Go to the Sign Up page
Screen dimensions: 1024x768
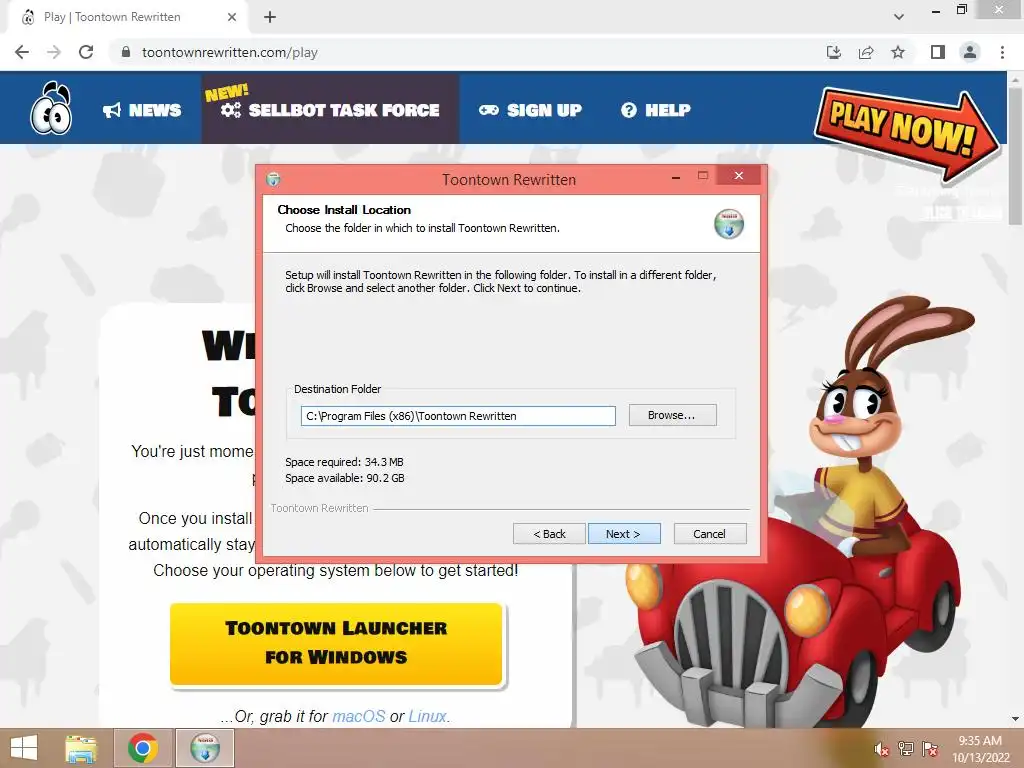[530, 110]
